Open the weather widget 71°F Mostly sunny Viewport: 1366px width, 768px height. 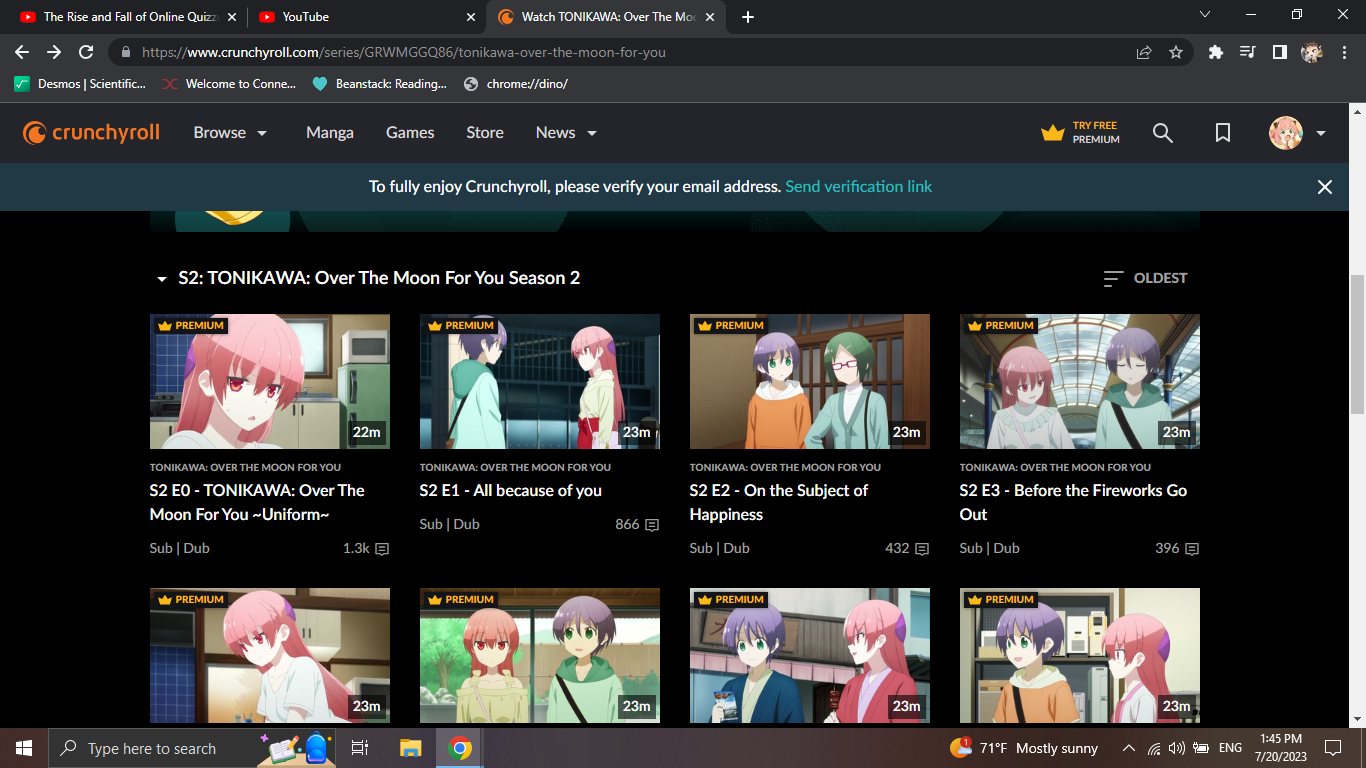[1023, 748]
